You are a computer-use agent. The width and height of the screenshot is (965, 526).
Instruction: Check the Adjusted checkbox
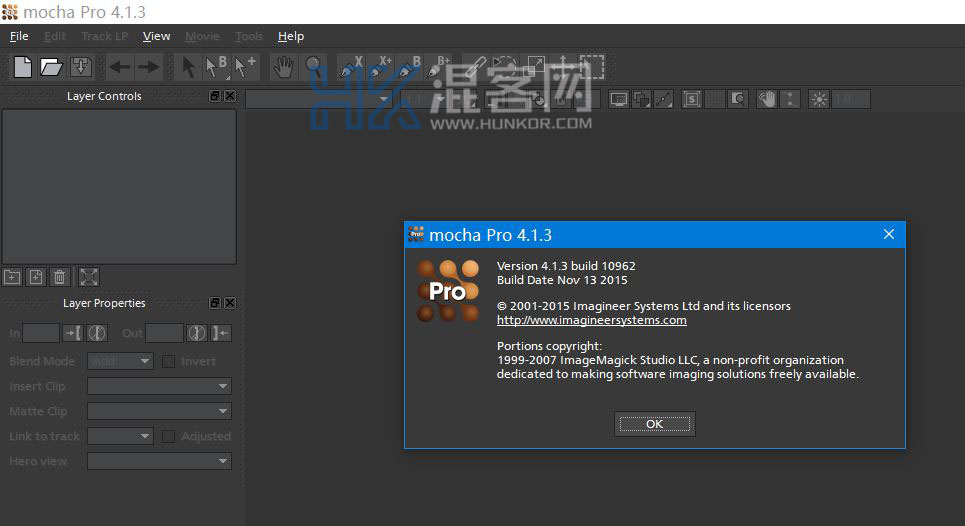pyautogui.click(x=168, y=436)
